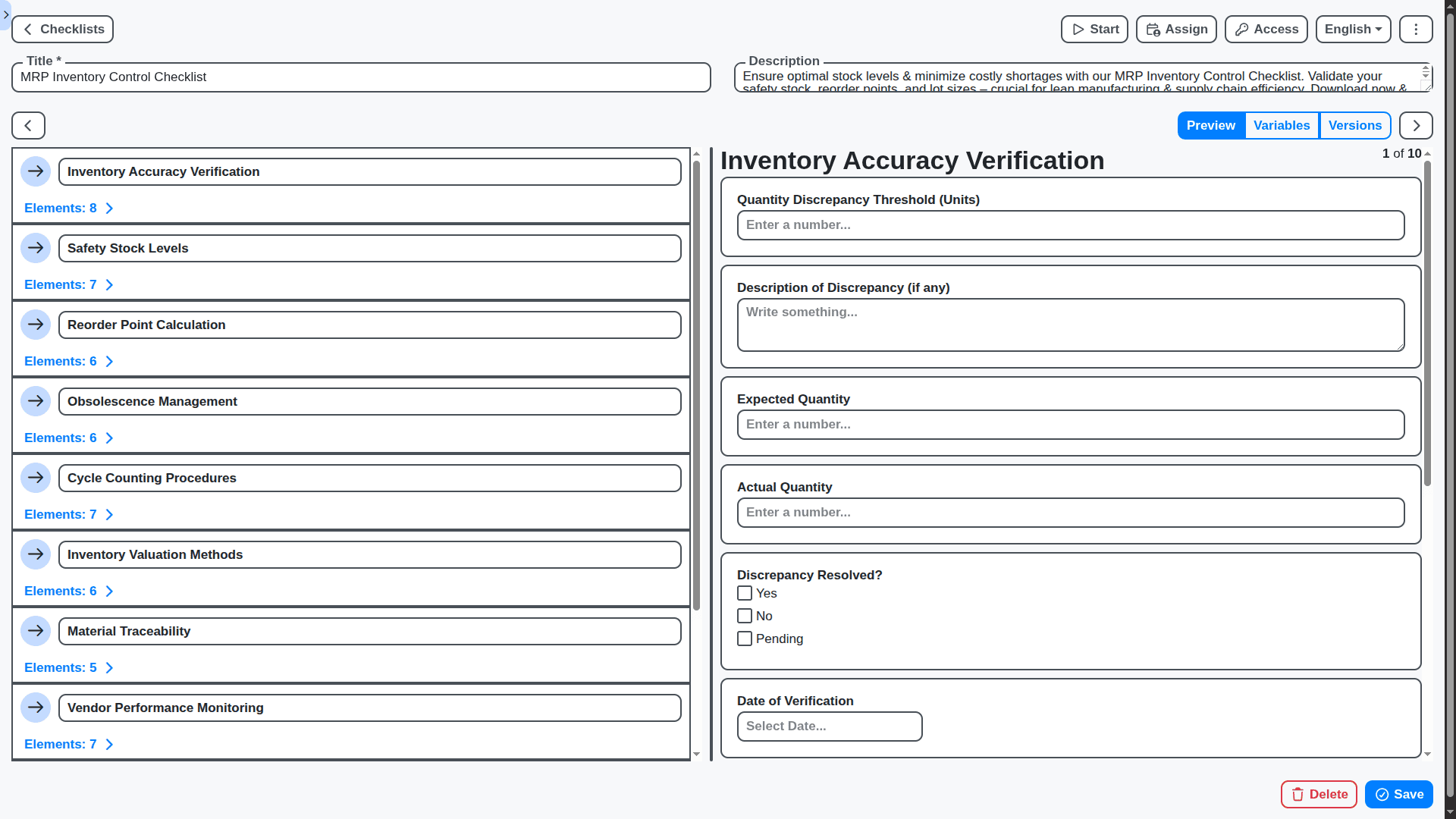Check the No checkbox under Discrepancy Resolved
The height and width of the screenshot is (819, 1456).
coord(745,616)
